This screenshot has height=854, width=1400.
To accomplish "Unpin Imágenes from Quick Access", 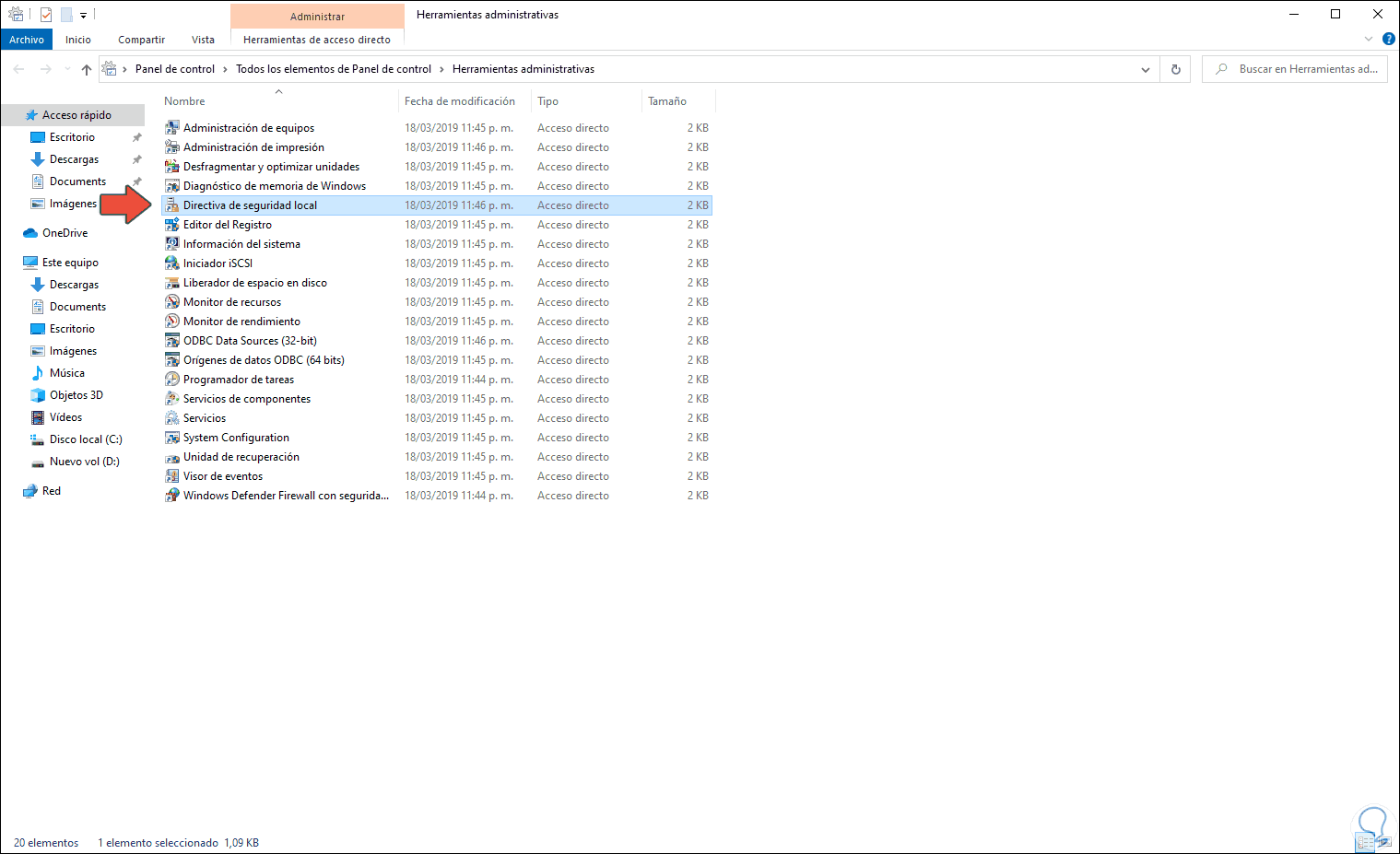I will click(136, 203).
